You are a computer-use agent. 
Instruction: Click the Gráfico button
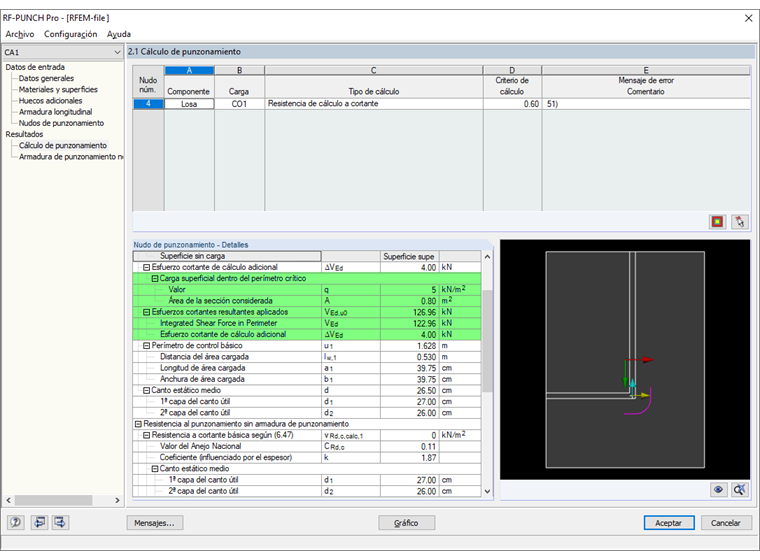406,523
